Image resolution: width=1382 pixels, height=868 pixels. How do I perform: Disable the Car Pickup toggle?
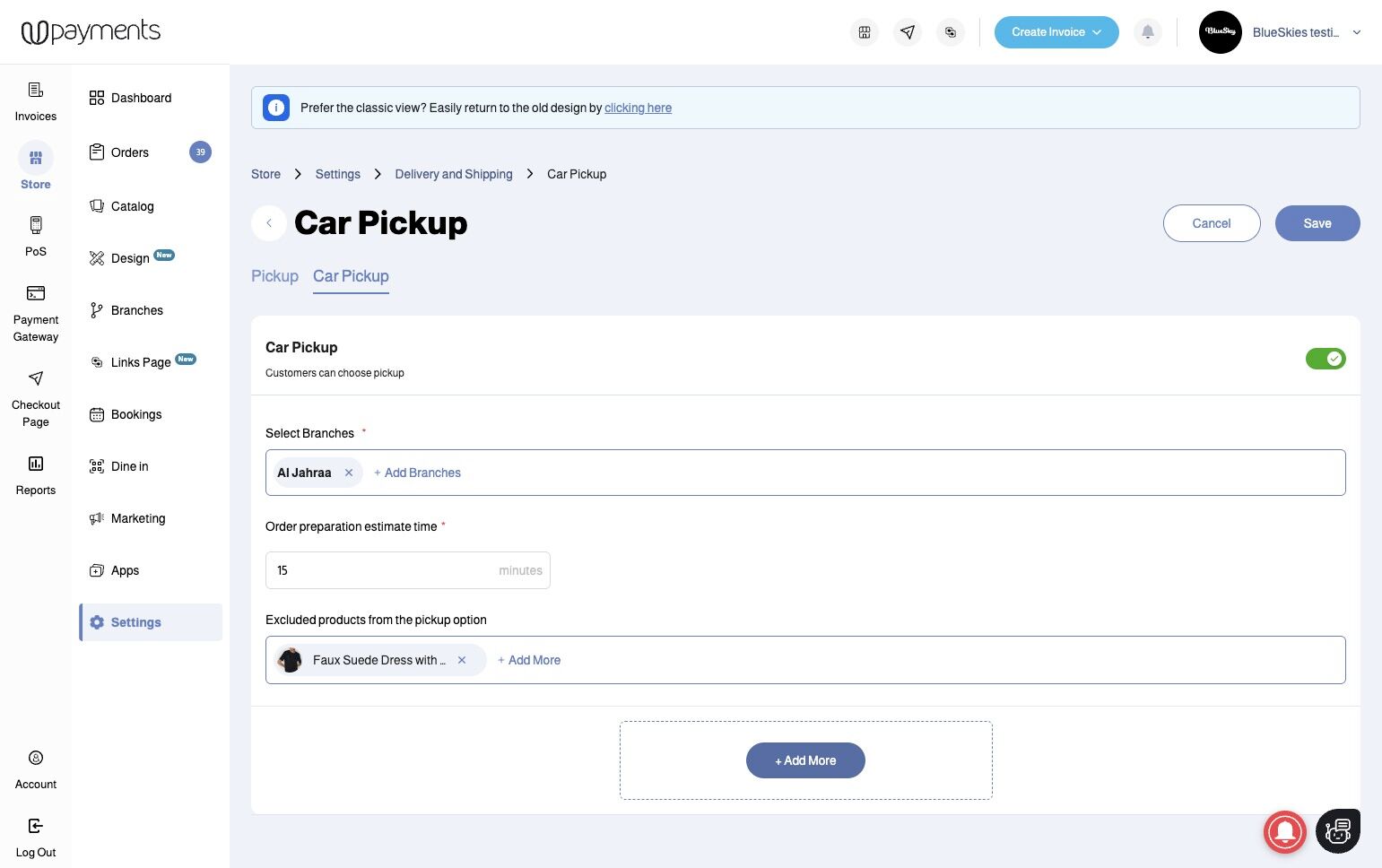tap(1325, 359)
